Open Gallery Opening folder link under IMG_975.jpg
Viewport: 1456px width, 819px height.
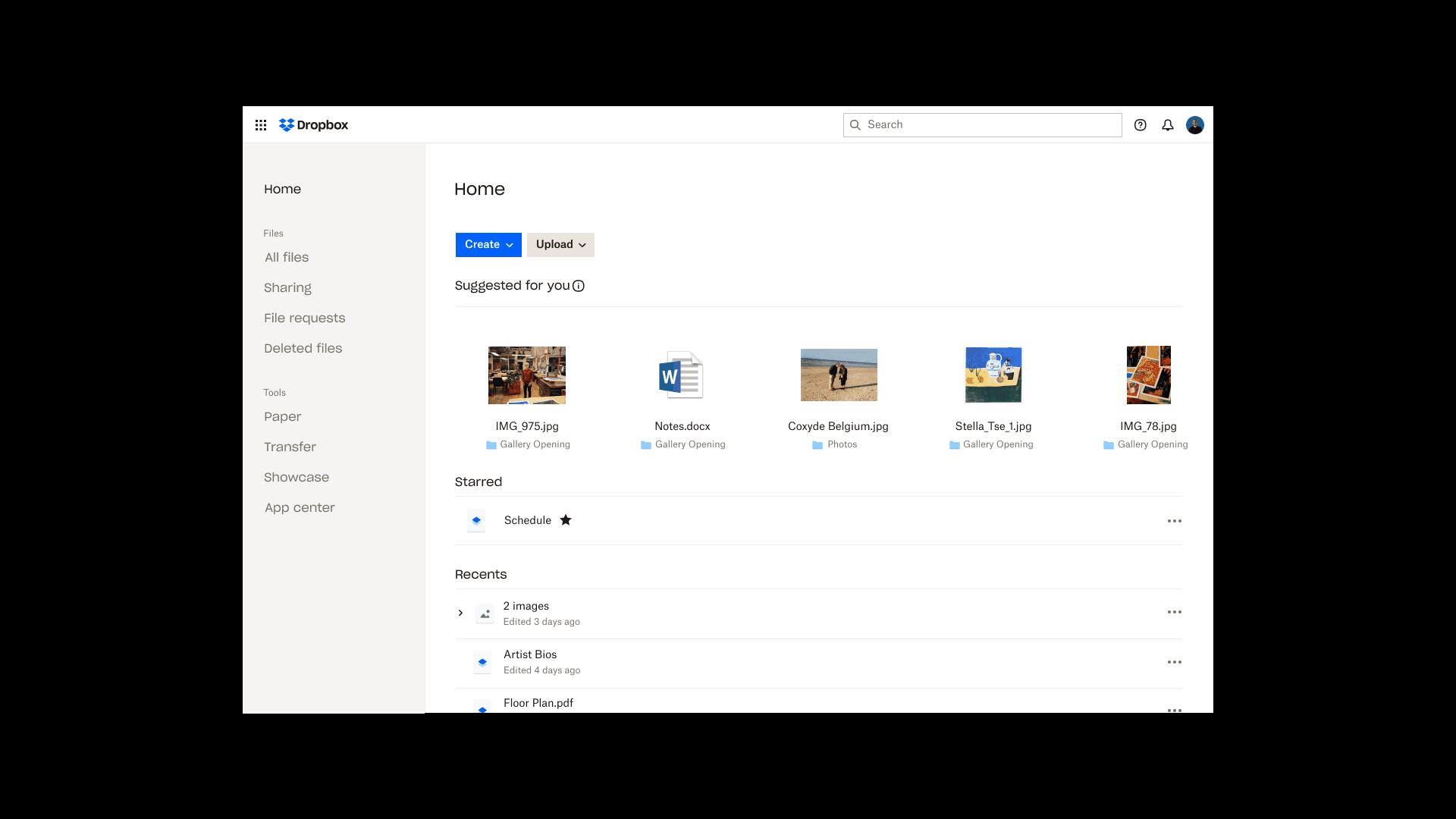[x=535, y=444]
